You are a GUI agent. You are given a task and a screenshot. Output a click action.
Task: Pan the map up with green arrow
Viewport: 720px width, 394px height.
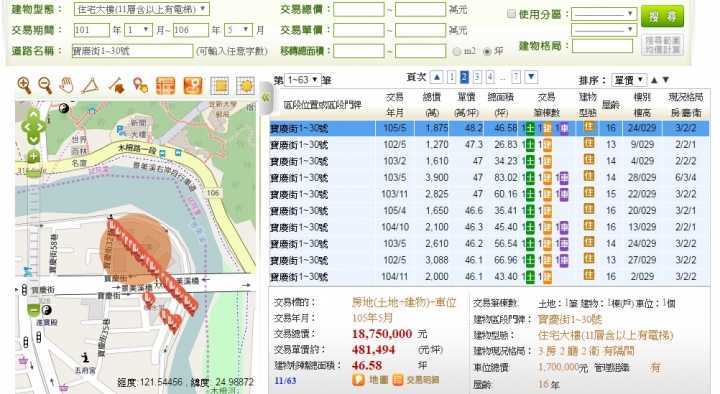[34, 114]
